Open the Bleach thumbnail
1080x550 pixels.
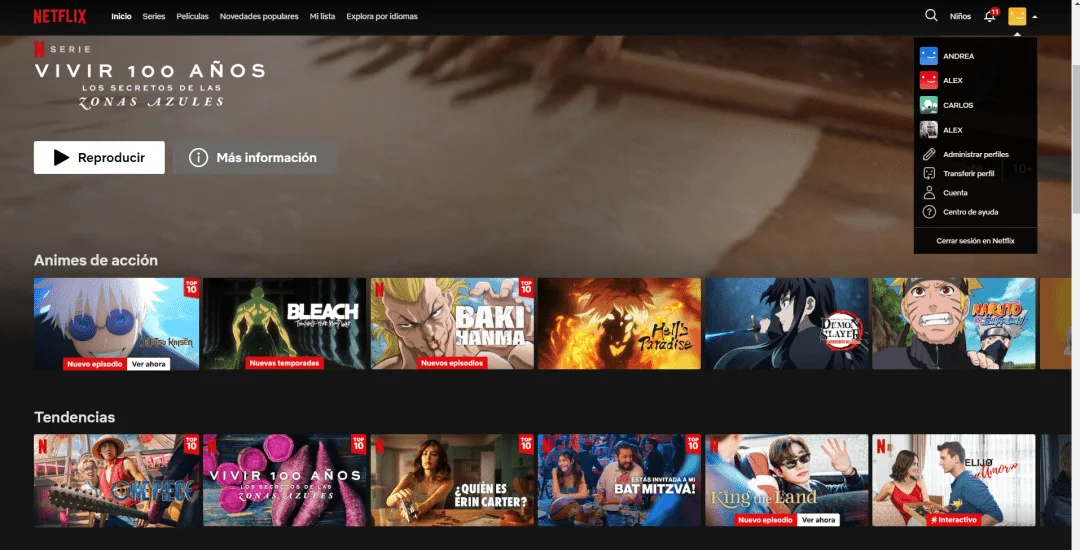[284, 324]
